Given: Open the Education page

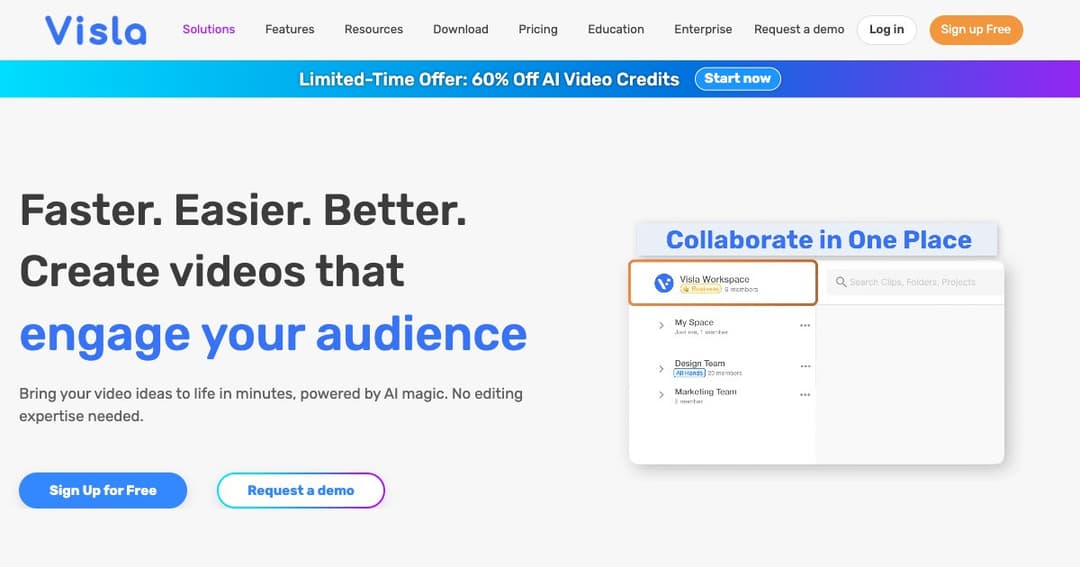Looking at the screenshot, I should click(x=616, y=29).
